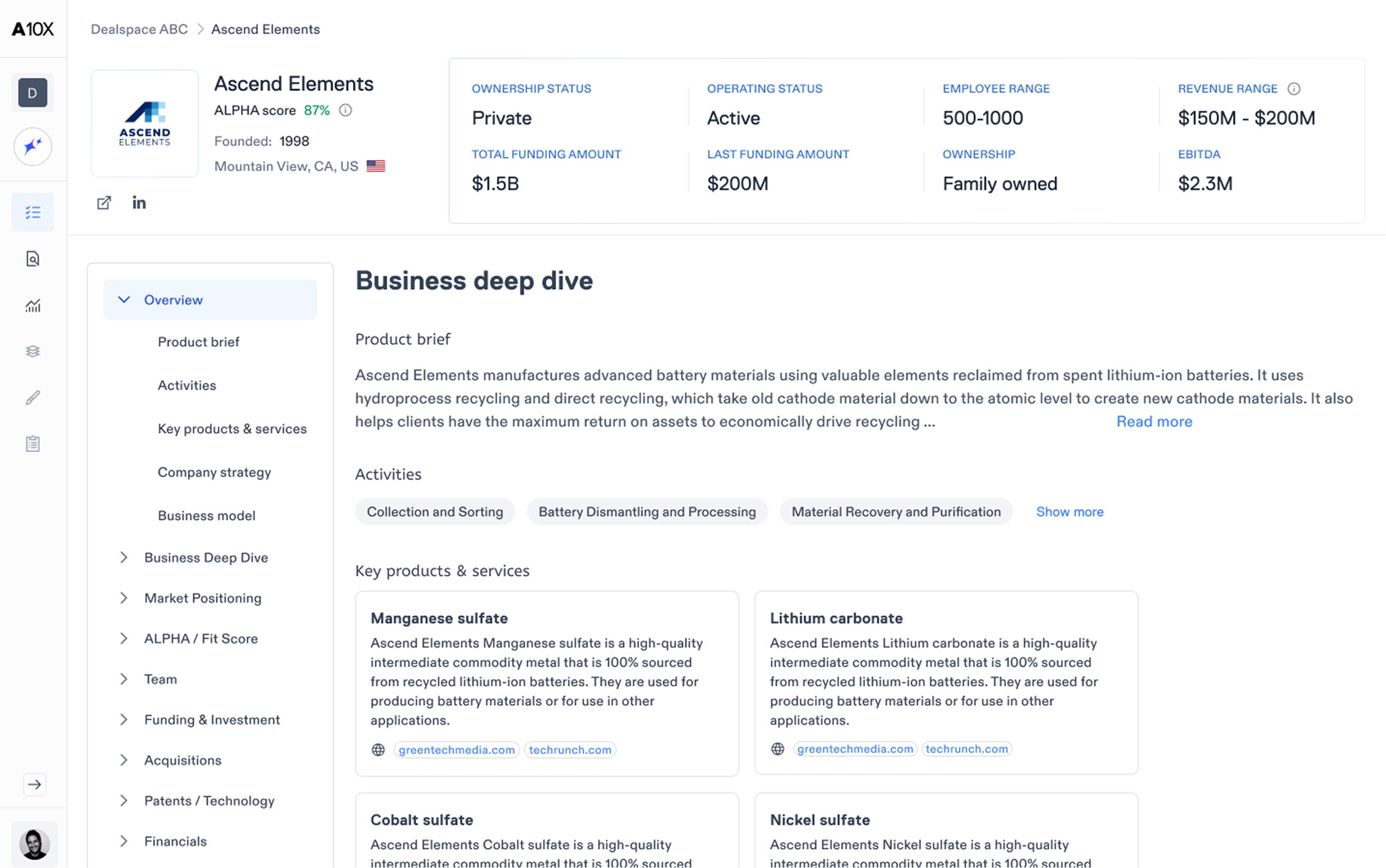The height and width of the screenshot is (868, 1386).
Task: Click the Revenue Range info icon
Action: 1293,88
